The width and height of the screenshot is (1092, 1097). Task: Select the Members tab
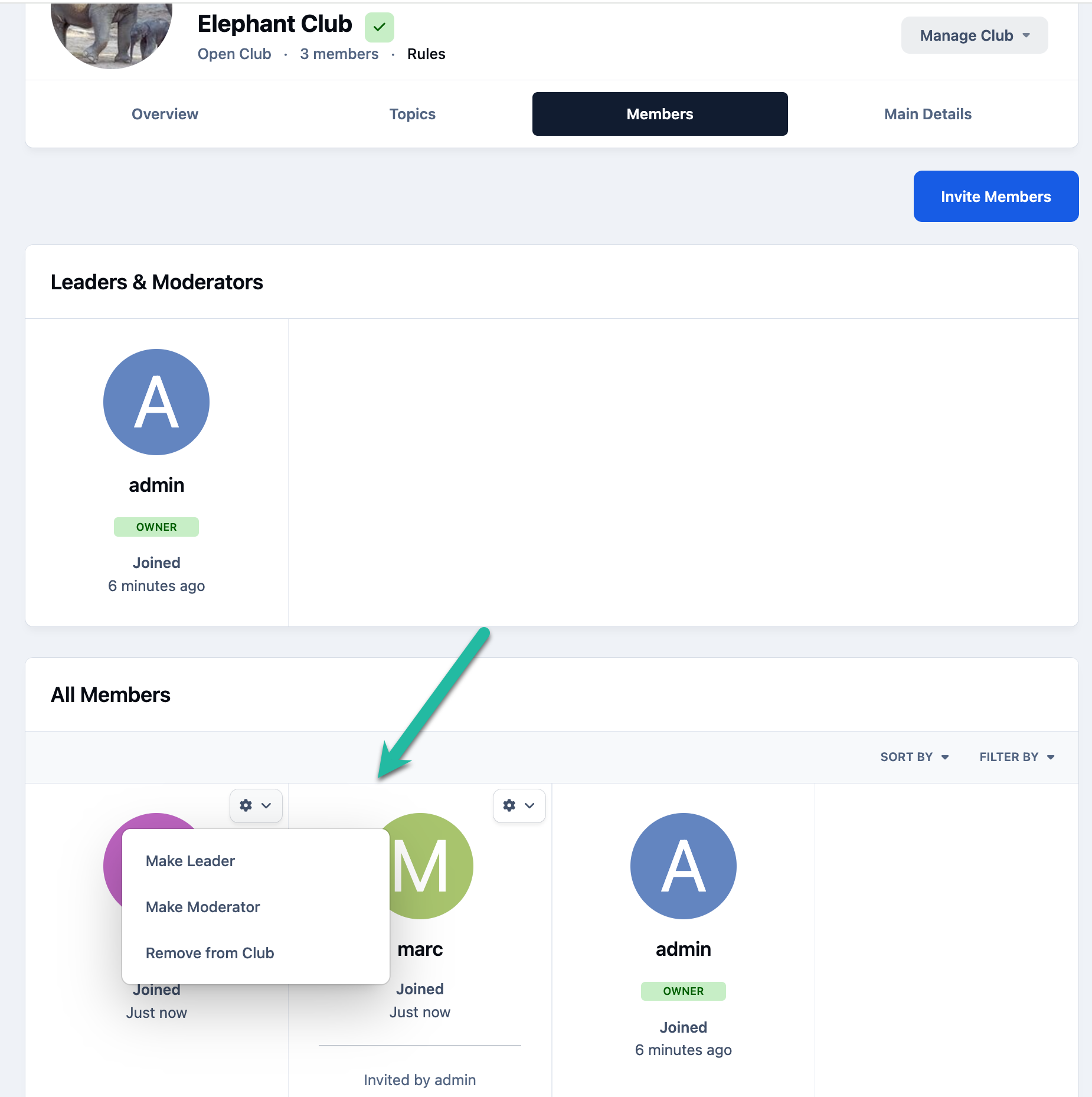click(x=660, y=114)
